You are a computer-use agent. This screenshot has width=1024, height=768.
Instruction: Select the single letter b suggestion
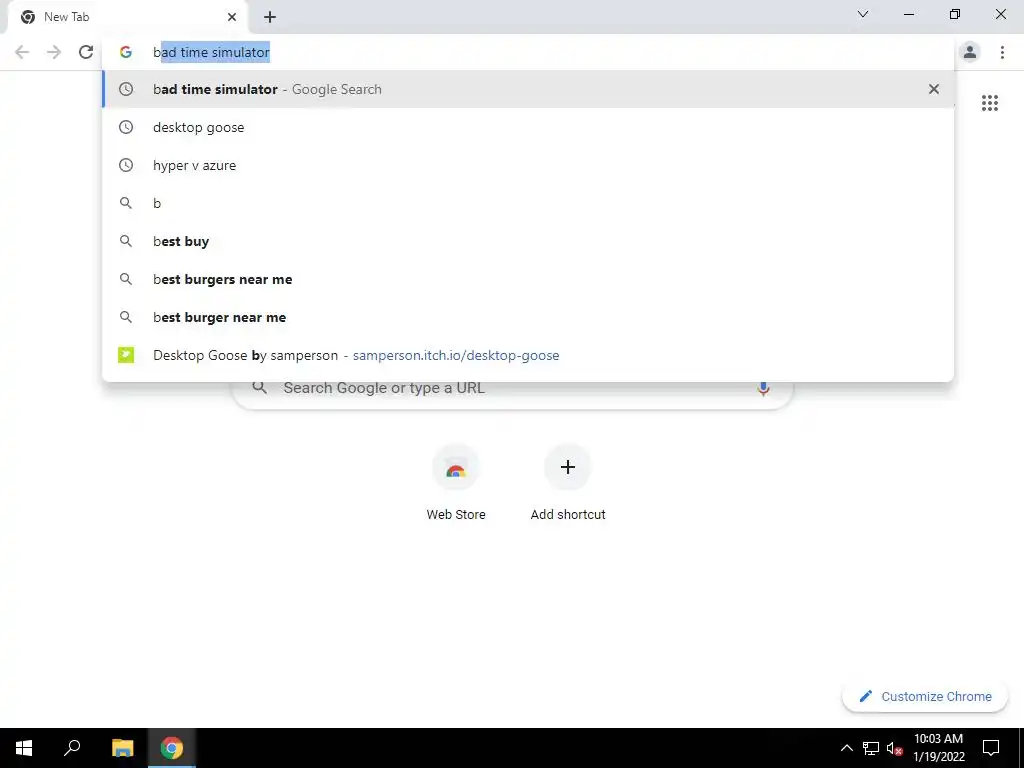pyautogui.click(x=528, y=203)
